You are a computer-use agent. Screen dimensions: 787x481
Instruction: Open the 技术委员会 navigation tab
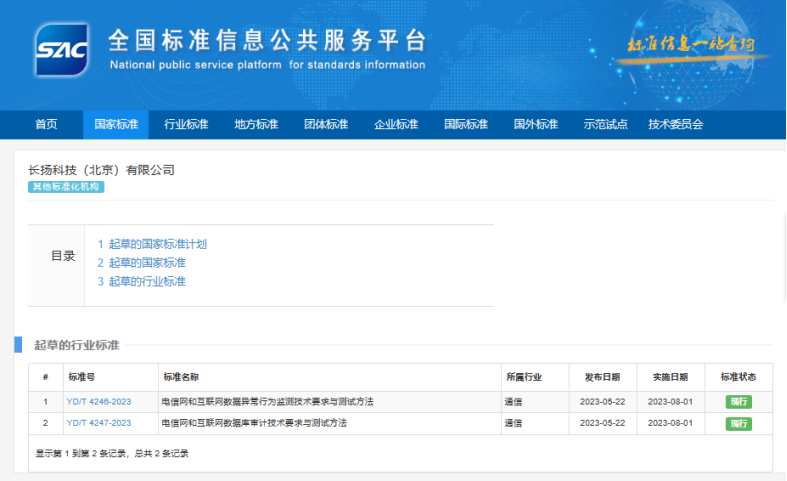pyautogui.click(x=676, y=125)
